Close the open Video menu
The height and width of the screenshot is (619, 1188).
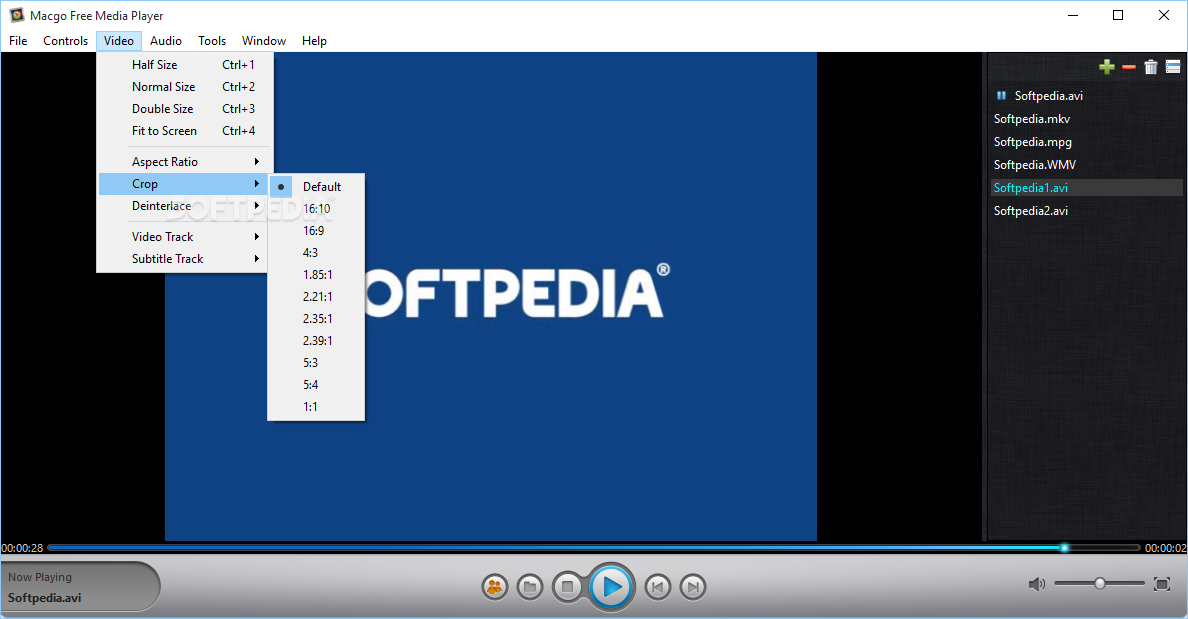119,41
